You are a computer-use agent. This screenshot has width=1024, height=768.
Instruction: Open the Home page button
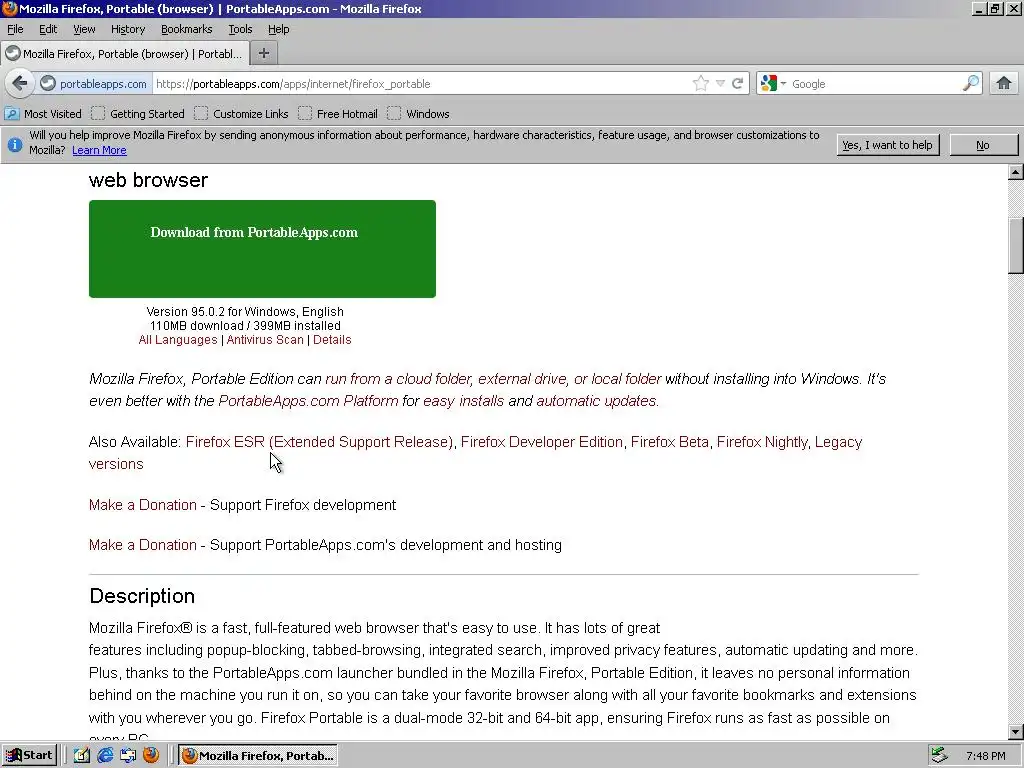(1004, 84)
